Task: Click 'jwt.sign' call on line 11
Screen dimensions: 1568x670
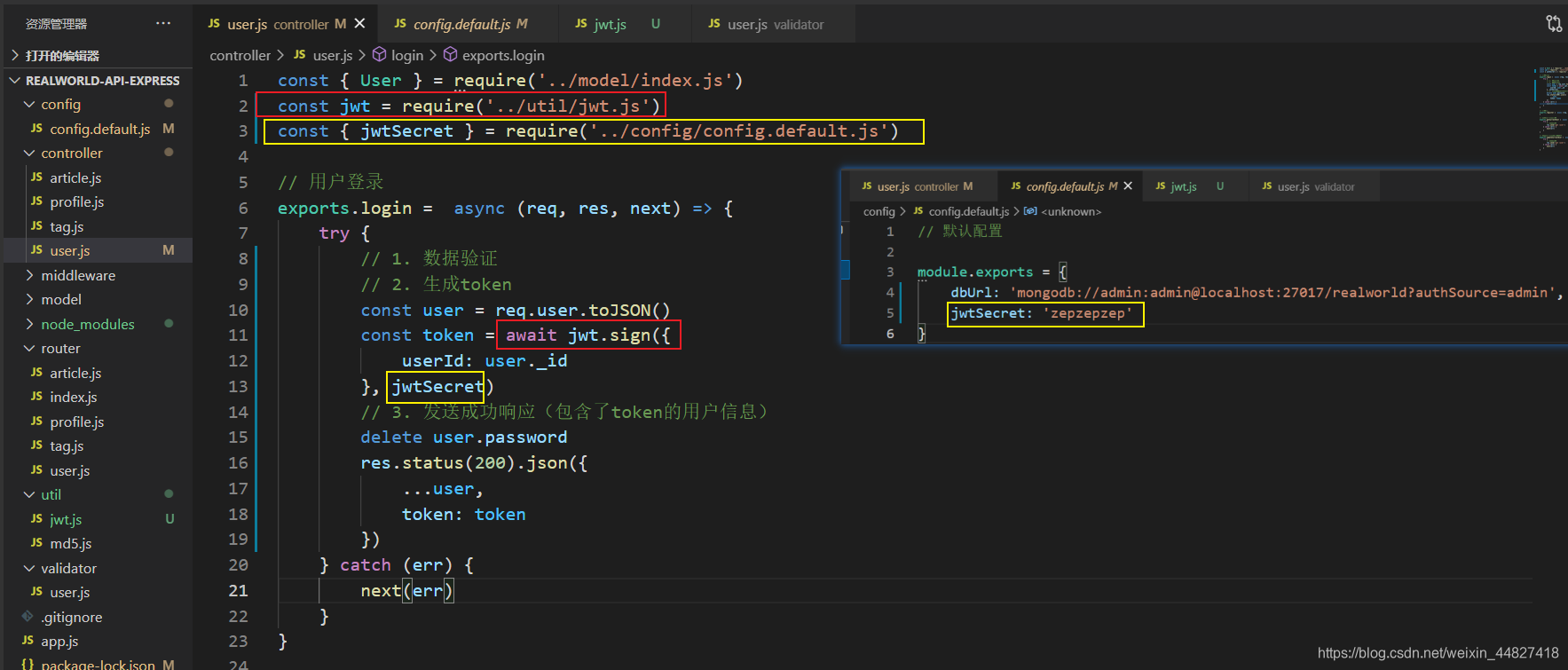Action: pos(610,335)
